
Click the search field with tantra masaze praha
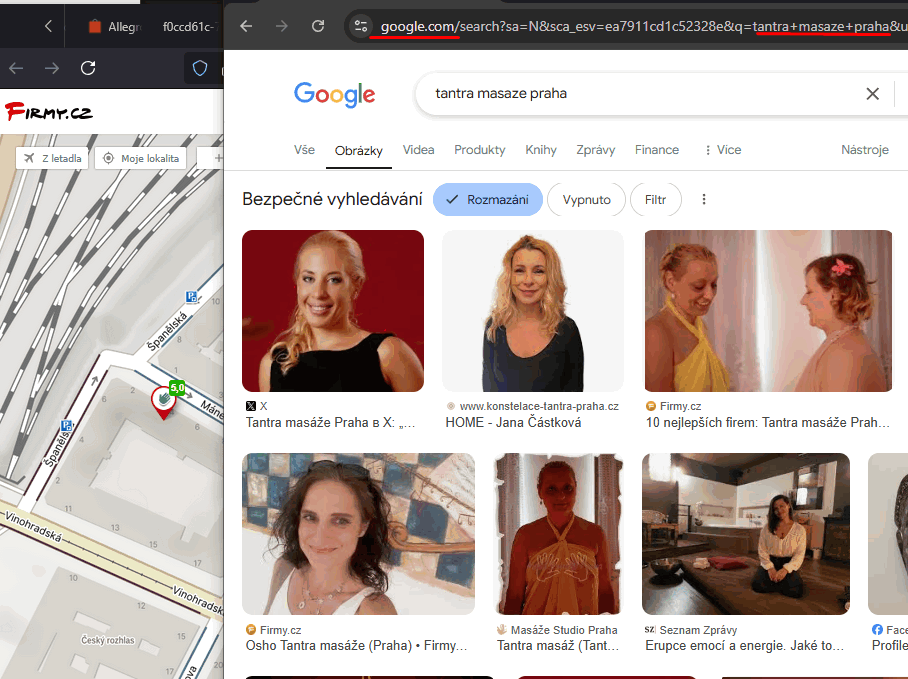pos(640,94)
